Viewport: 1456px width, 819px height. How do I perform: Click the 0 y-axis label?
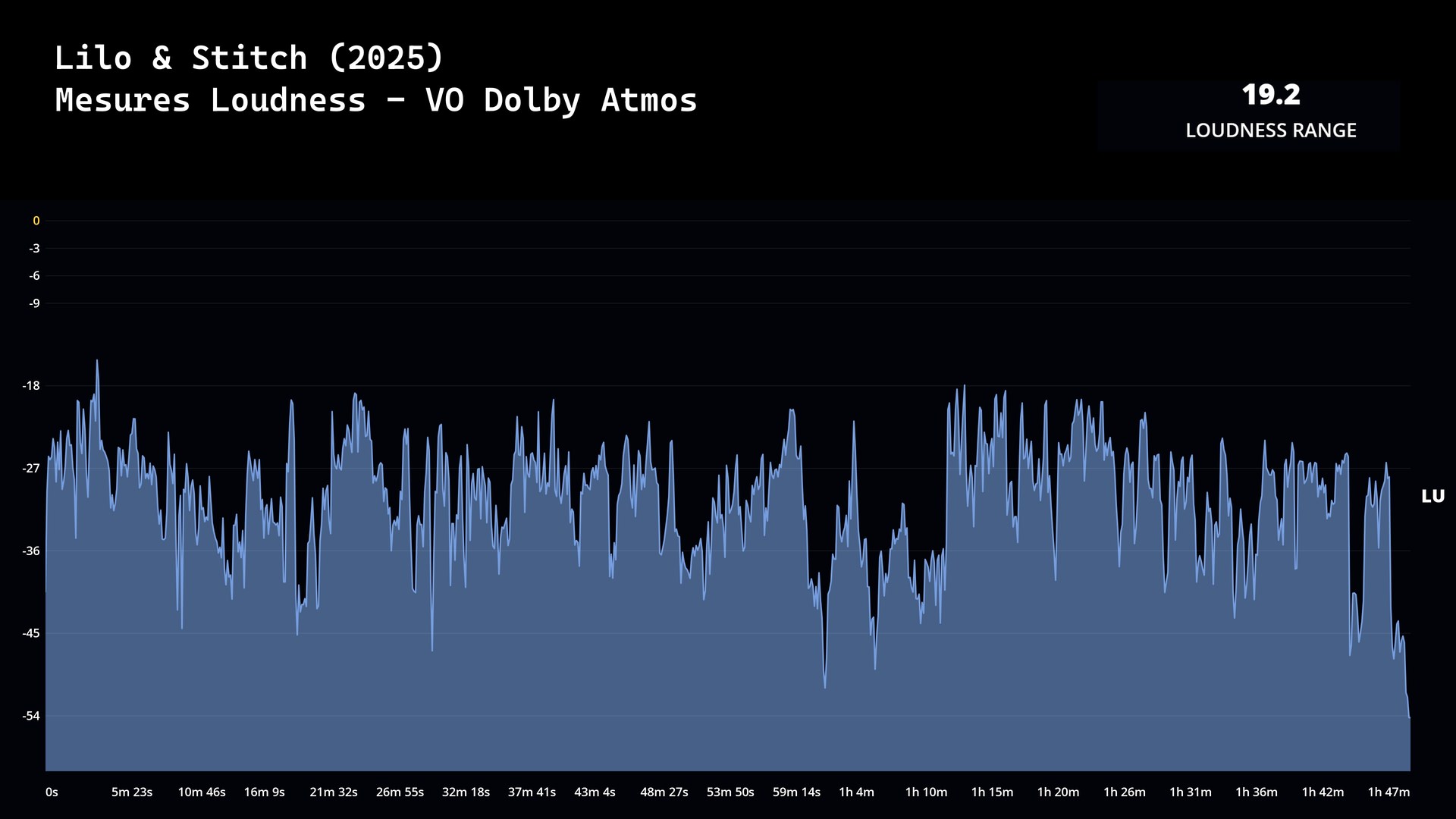click(36, 221)
